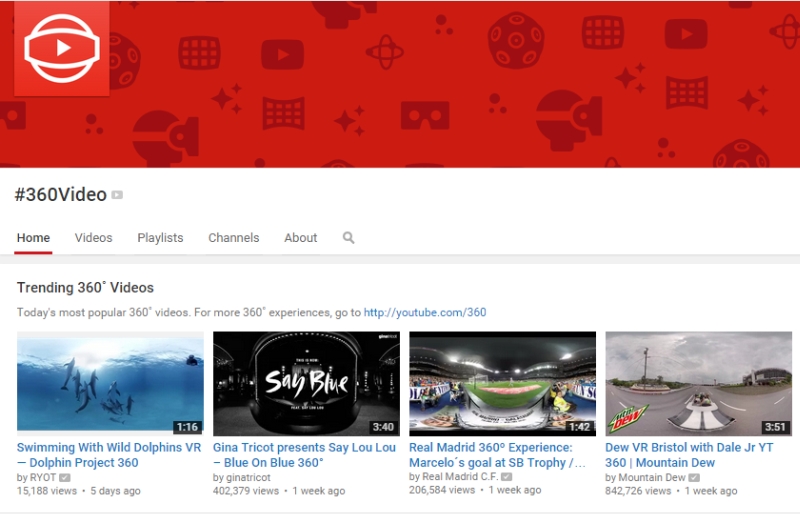
Task: Click the badge icon beside #360Video title
Action: pos(117,195)
